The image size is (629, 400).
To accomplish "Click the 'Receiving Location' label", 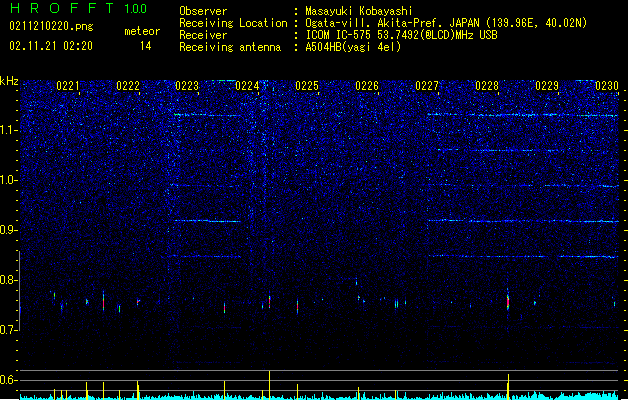I will tap(233, 23).
